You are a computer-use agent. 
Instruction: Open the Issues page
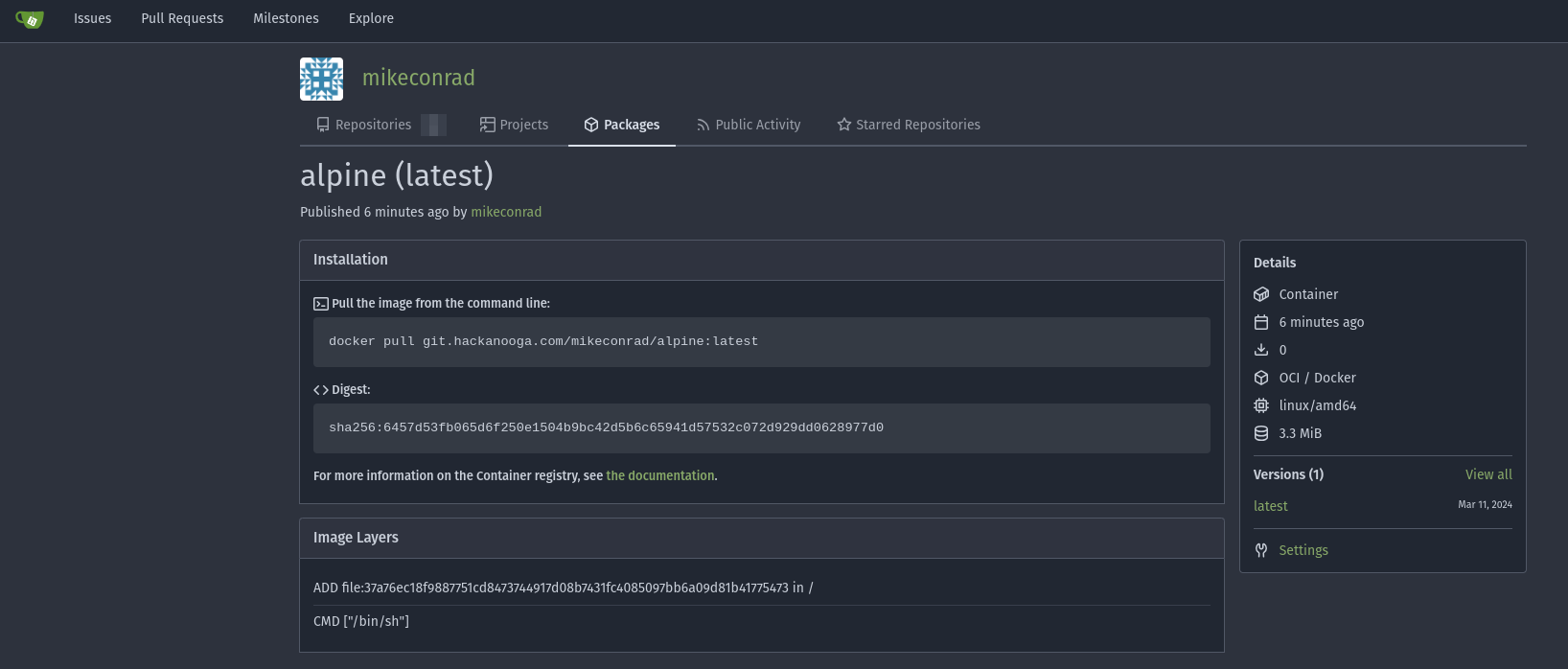coord(92,18)
